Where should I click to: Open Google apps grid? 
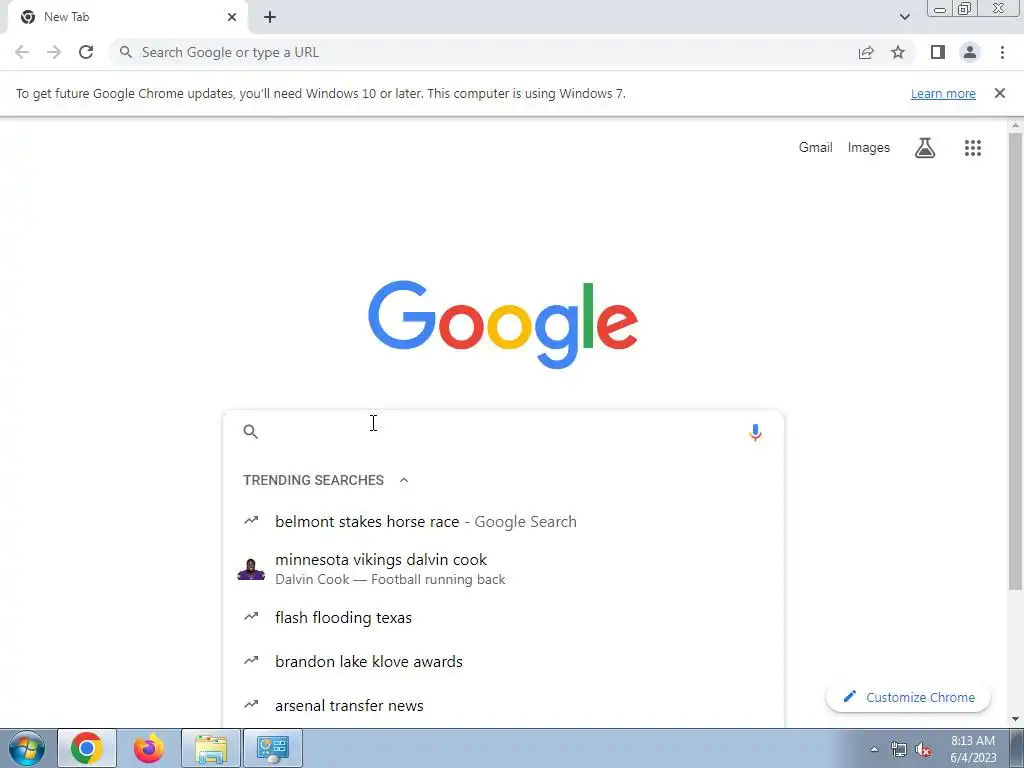click(972, 148)
